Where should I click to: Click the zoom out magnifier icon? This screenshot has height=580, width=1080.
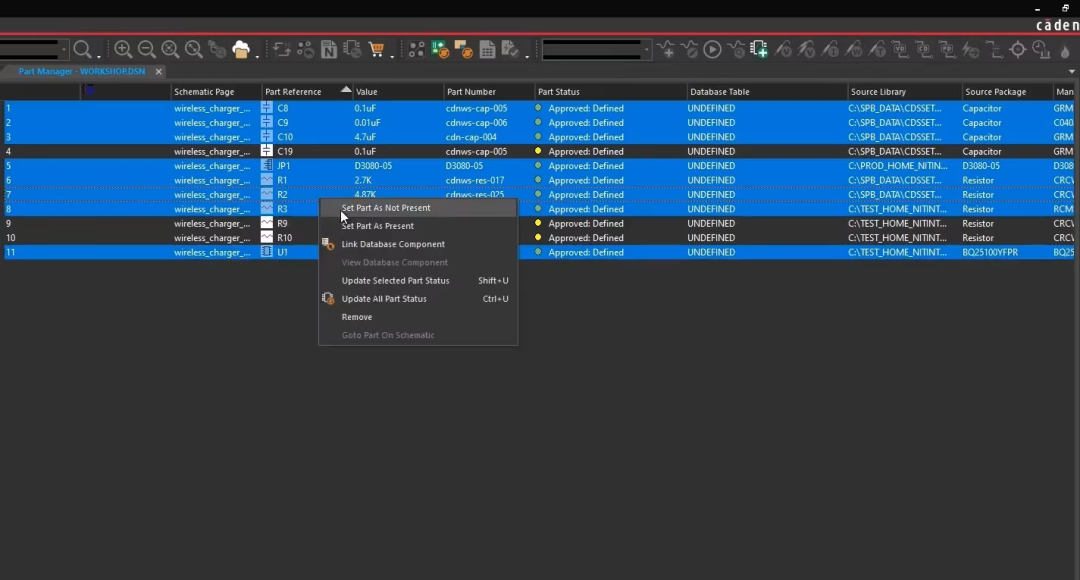click(147, 49)
